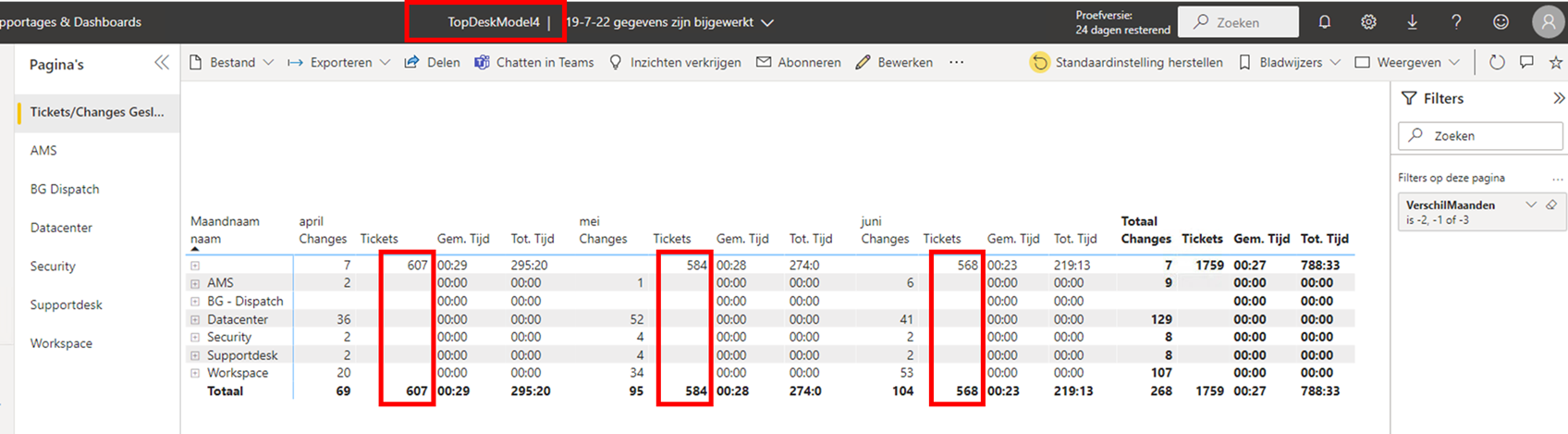Click the mei column group header

590,221
